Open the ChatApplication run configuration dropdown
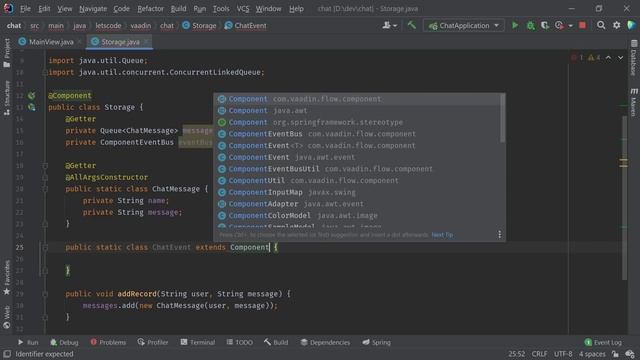The height and width of the screenshot is (360, 640). (463, 25)
